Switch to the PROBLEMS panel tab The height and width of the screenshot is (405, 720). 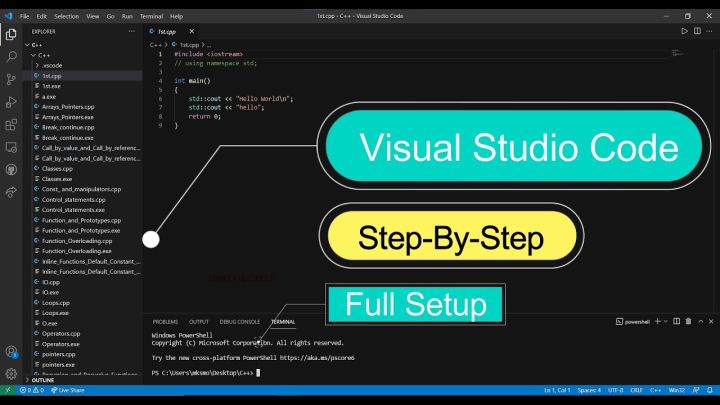pos(165,322)
